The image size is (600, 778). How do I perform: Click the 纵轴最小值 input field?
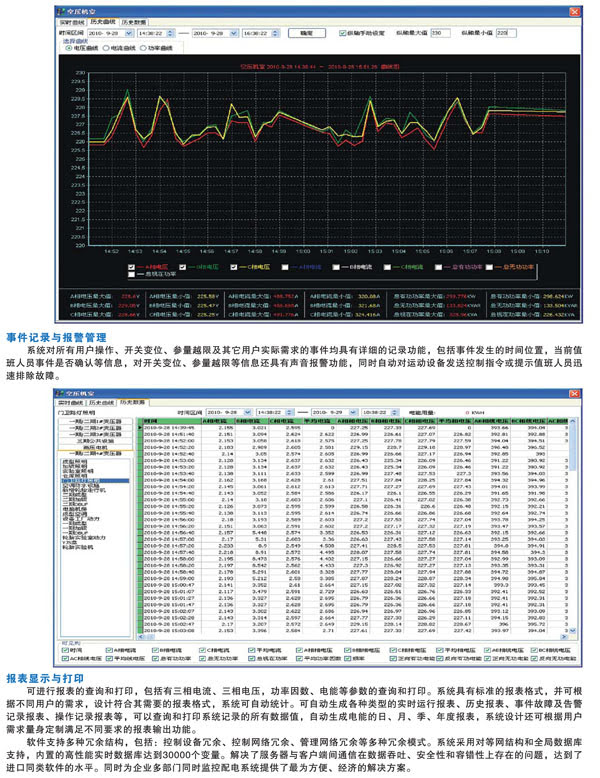coord(508,33)
